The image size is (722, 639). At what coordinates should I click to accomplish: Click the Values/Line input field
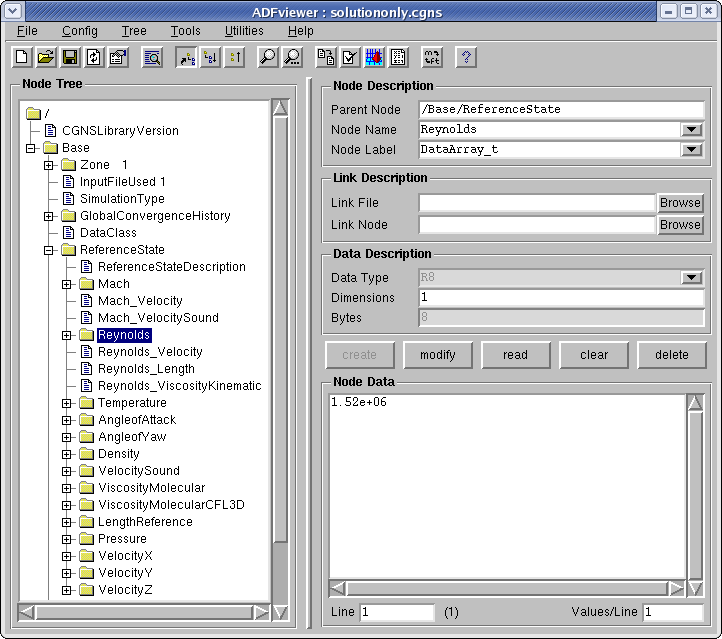coord(673,612)
